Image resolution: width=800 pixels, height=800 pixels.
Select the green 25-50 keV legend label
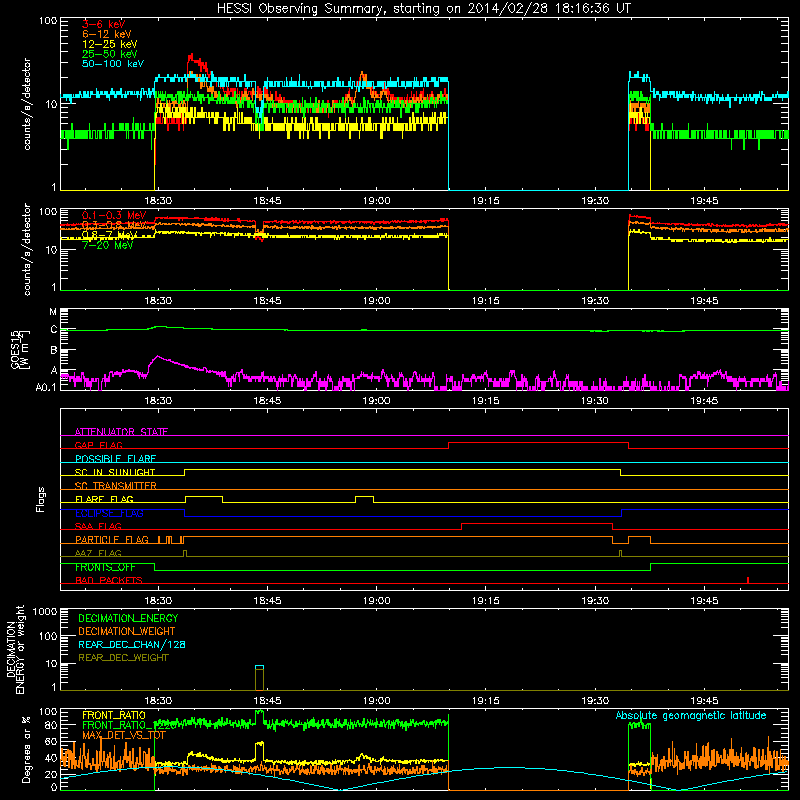[x=110, y=54]
